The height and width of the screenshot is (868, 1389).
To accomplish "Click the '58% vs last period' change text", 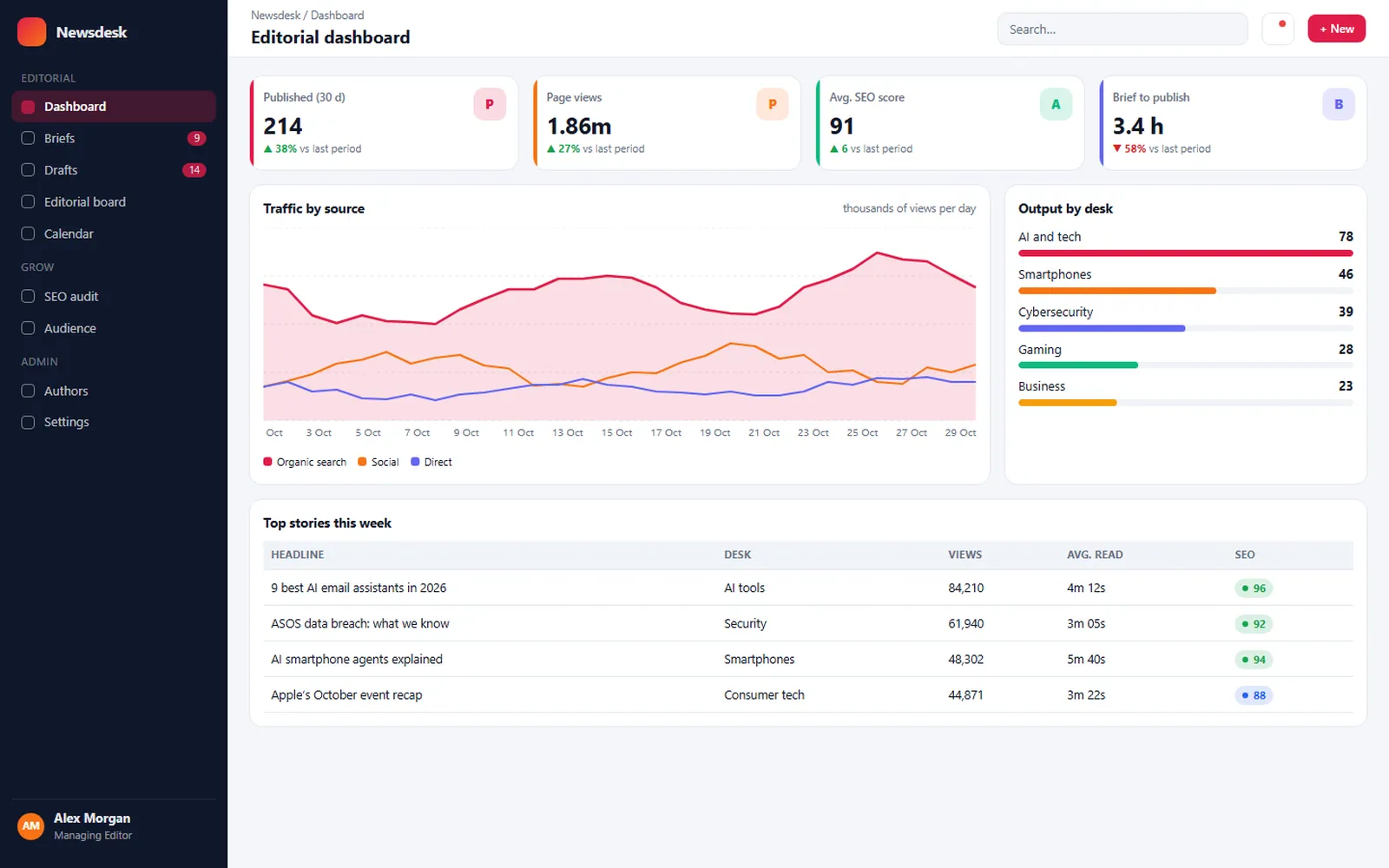I will coord(1162,148).
